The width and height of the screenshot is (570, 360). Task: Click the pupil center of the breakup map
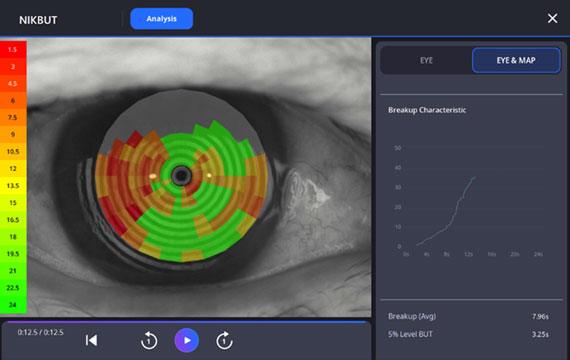point(181,176)
